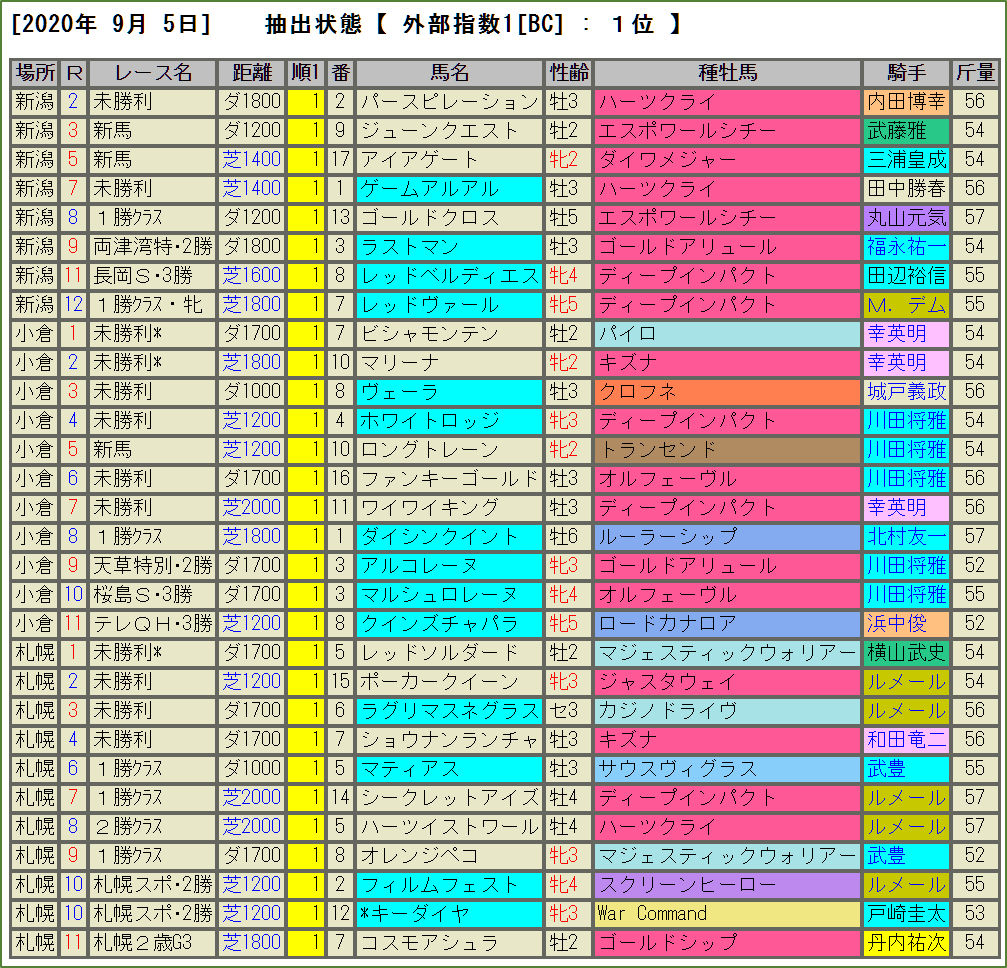The height and width of the screenshot is (968, 1007).
Task: Click the レース名 column header
Action: tap(153, 73)
